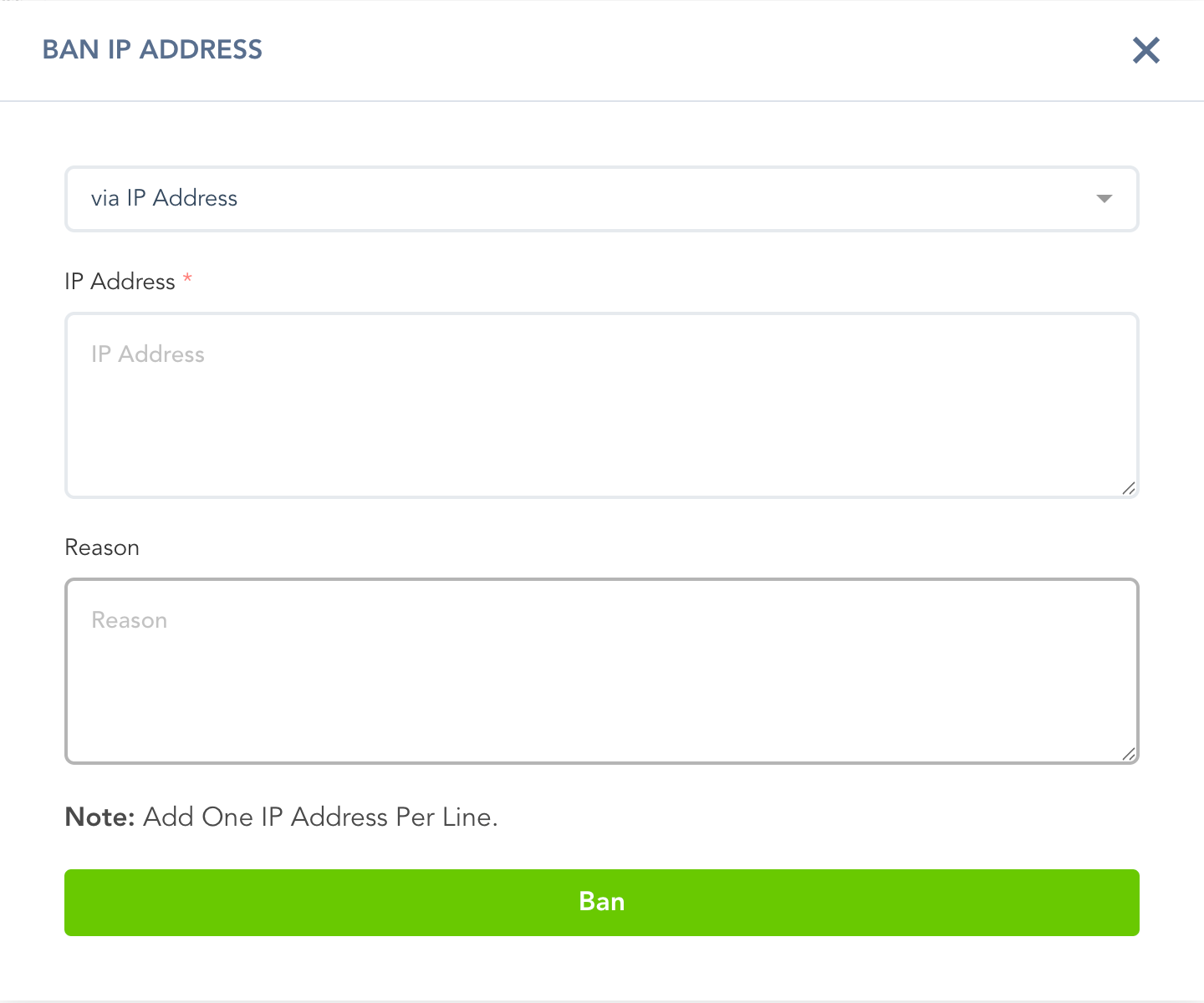The width and height of the screenshot is (1204, 1003).
Task: Click the 'BAN IP ADDRESS' dialog title
Action: (x=152, y=50)
